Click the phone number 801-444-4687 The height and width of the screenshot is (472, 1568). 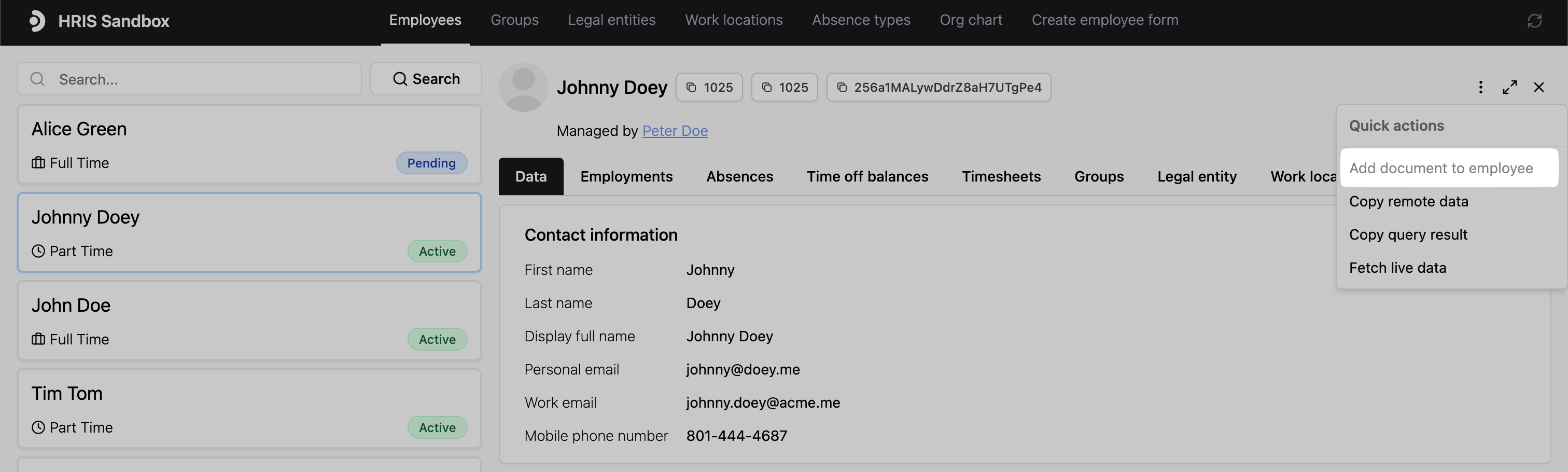click(x=736, y=436)
